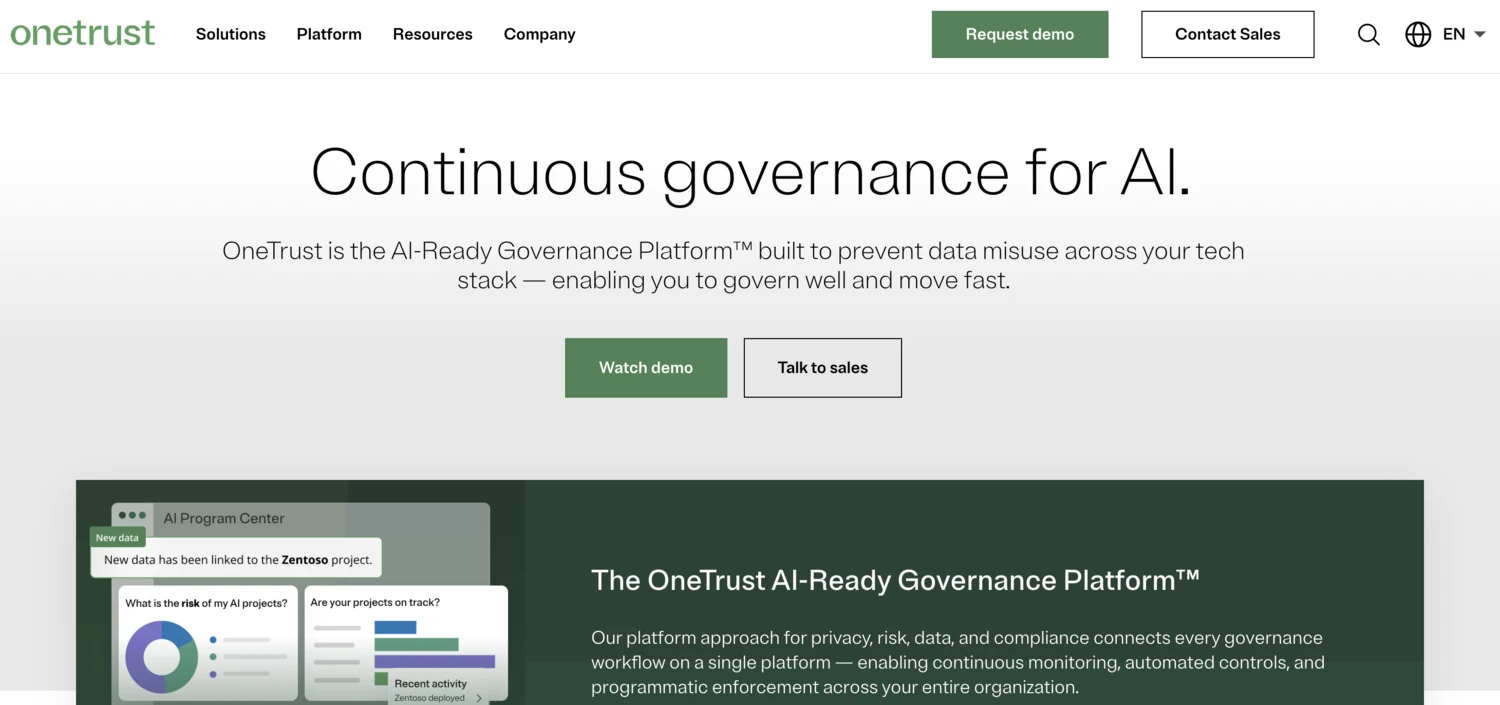Screen dimensions: 1500x705
Task: Click the New data notification badge
Action: click(117, 537)
